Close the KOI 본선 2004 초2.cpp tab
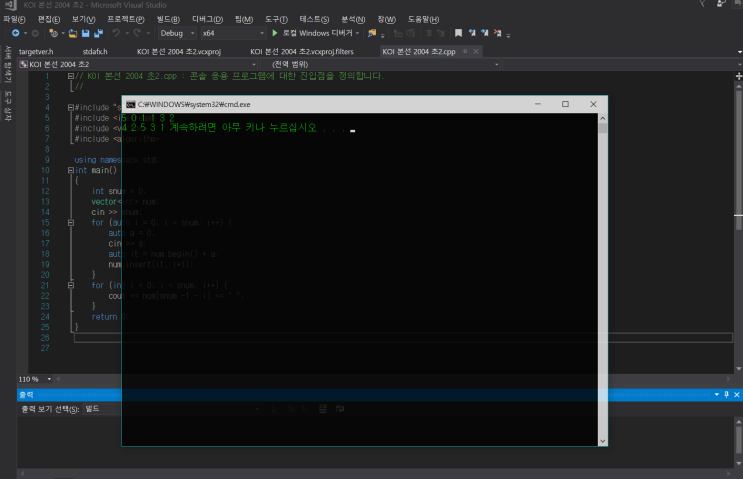Viewport: 743px width, 479px height. point(476,51)
